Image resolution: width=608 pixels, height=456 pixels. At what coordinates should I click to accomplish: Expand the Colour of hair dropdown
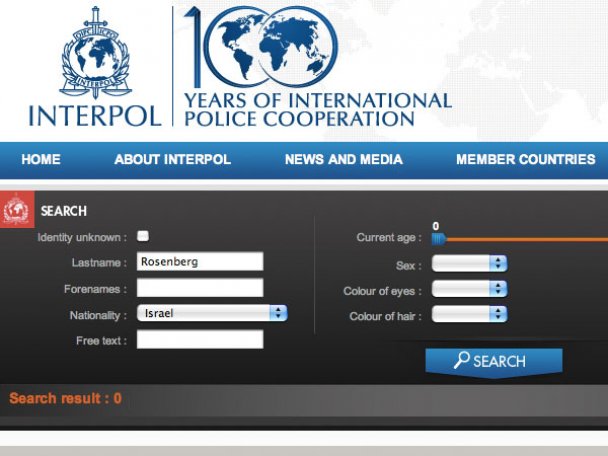tap(469, 314)
